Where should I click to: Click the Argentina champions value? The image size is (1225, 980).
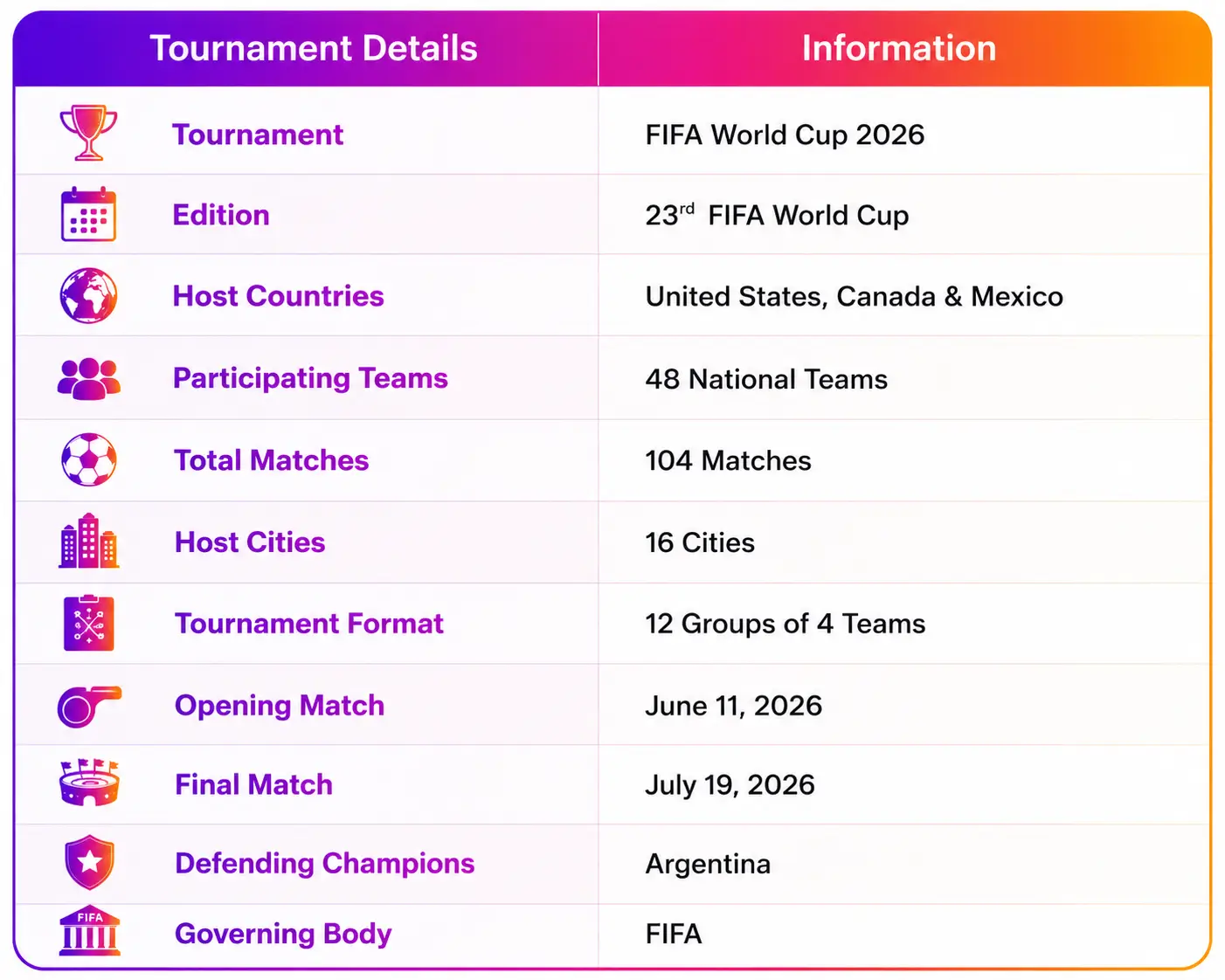[708, 865]
